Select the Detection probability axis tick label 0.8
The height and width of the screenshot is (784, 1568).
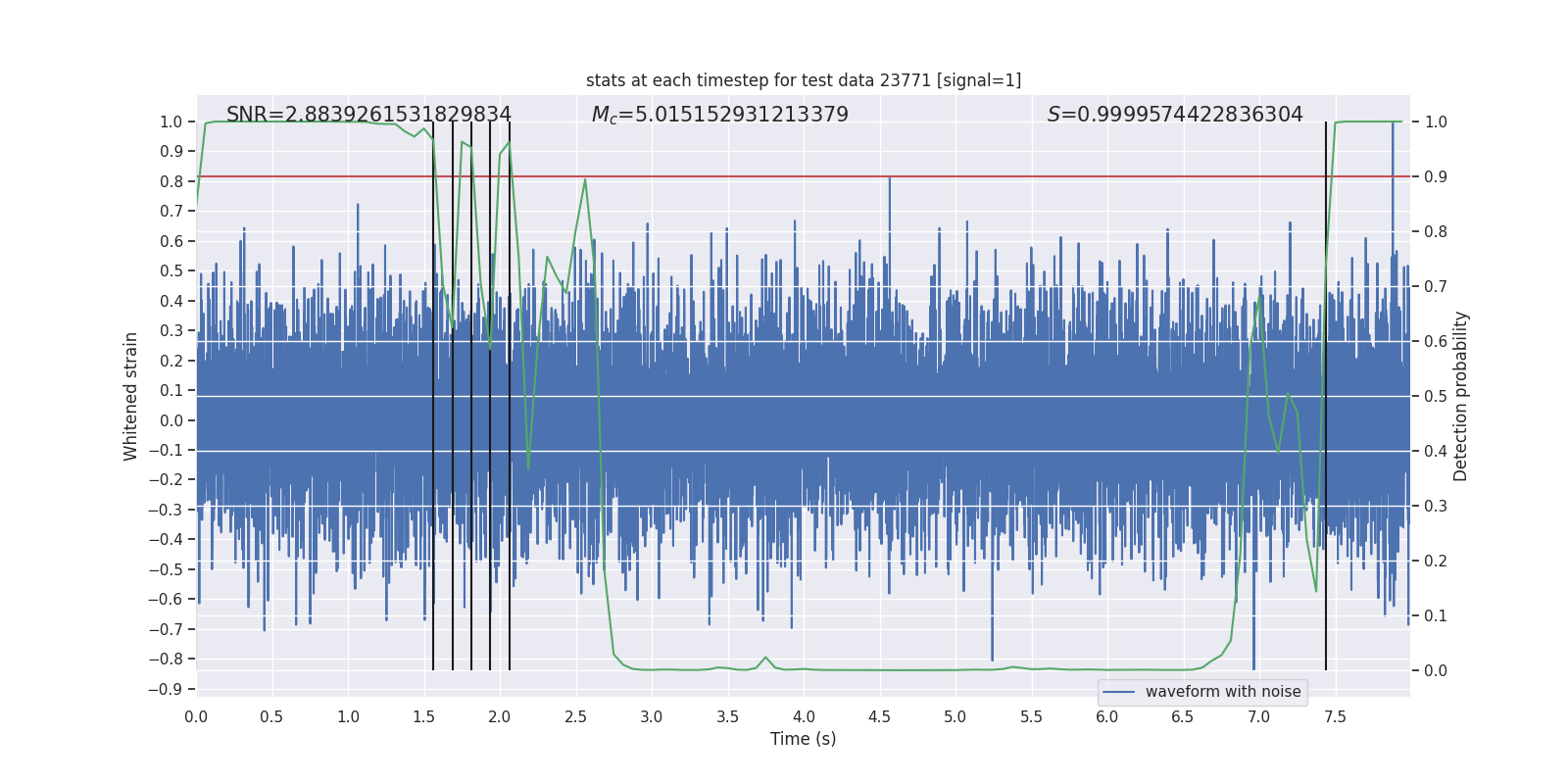(x=1436, y=231)
